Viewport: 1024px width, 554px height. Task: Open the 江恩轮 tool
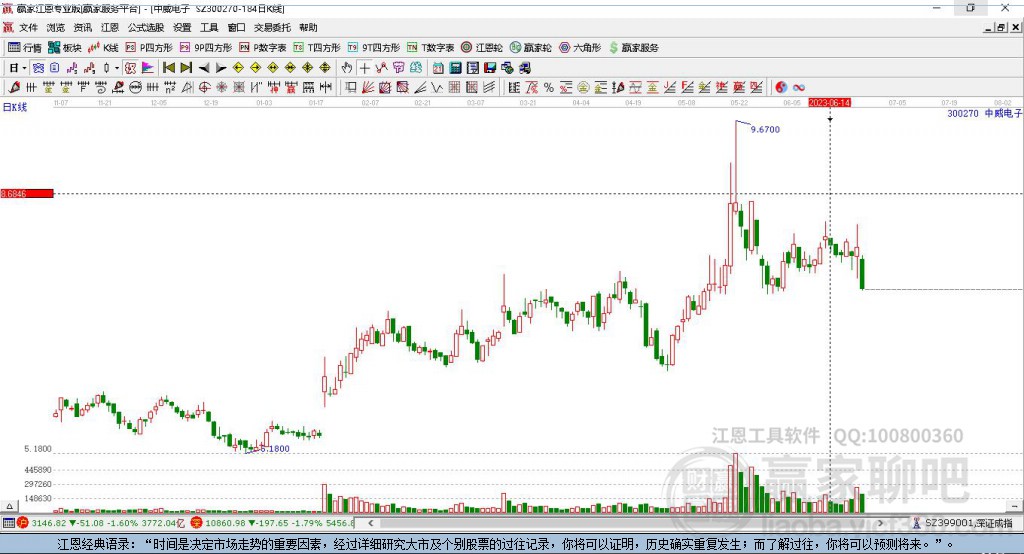tap(482, 48)
